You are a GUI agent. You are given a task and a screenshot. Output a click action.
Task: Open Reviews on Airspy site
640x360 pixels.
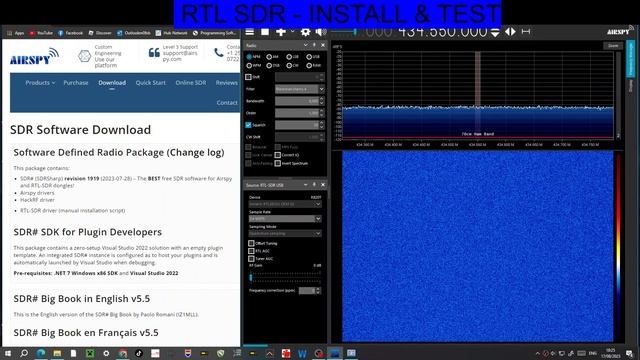click(x=227, y=82)
